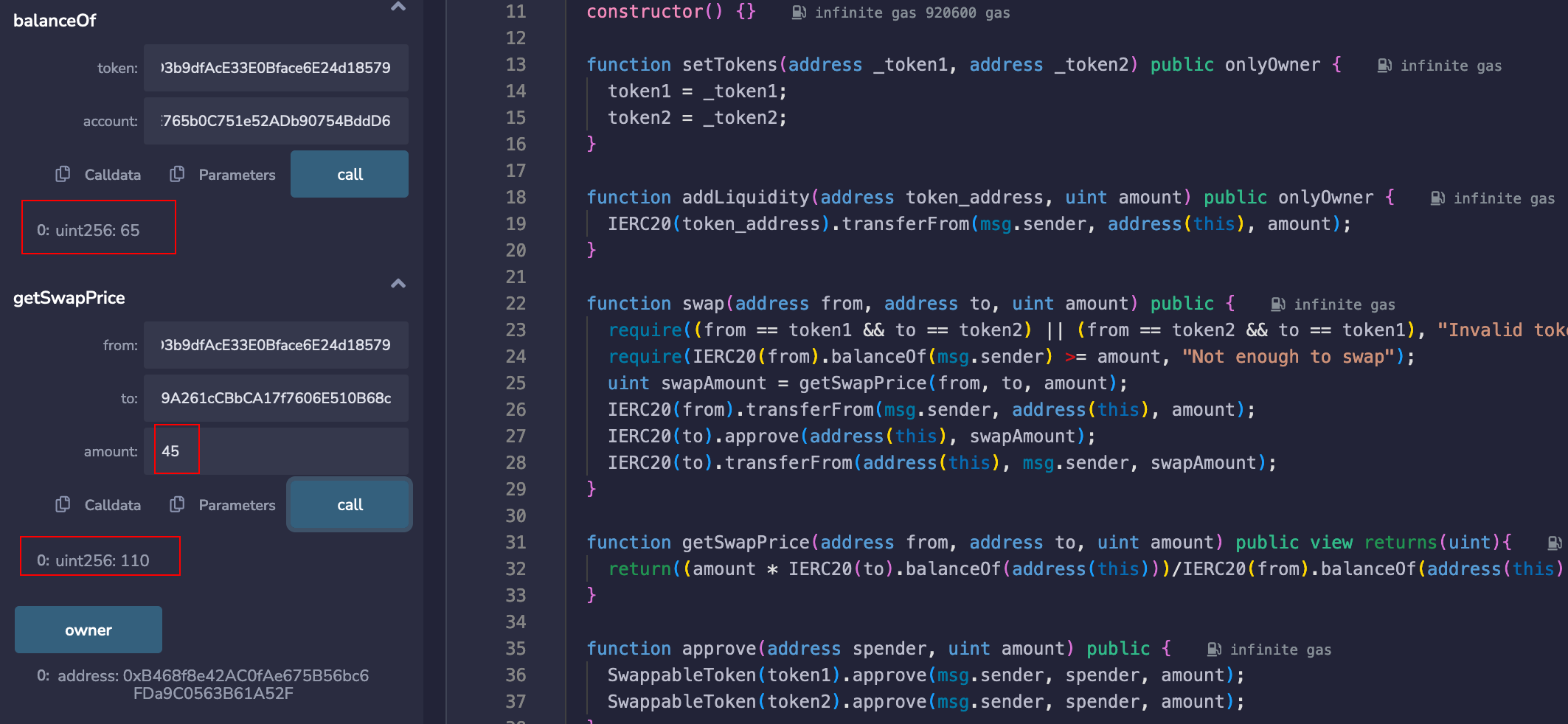1568x724 pixels.
Task: Click 'addLiquidity' function name in the editor
Action: point(746,198)
